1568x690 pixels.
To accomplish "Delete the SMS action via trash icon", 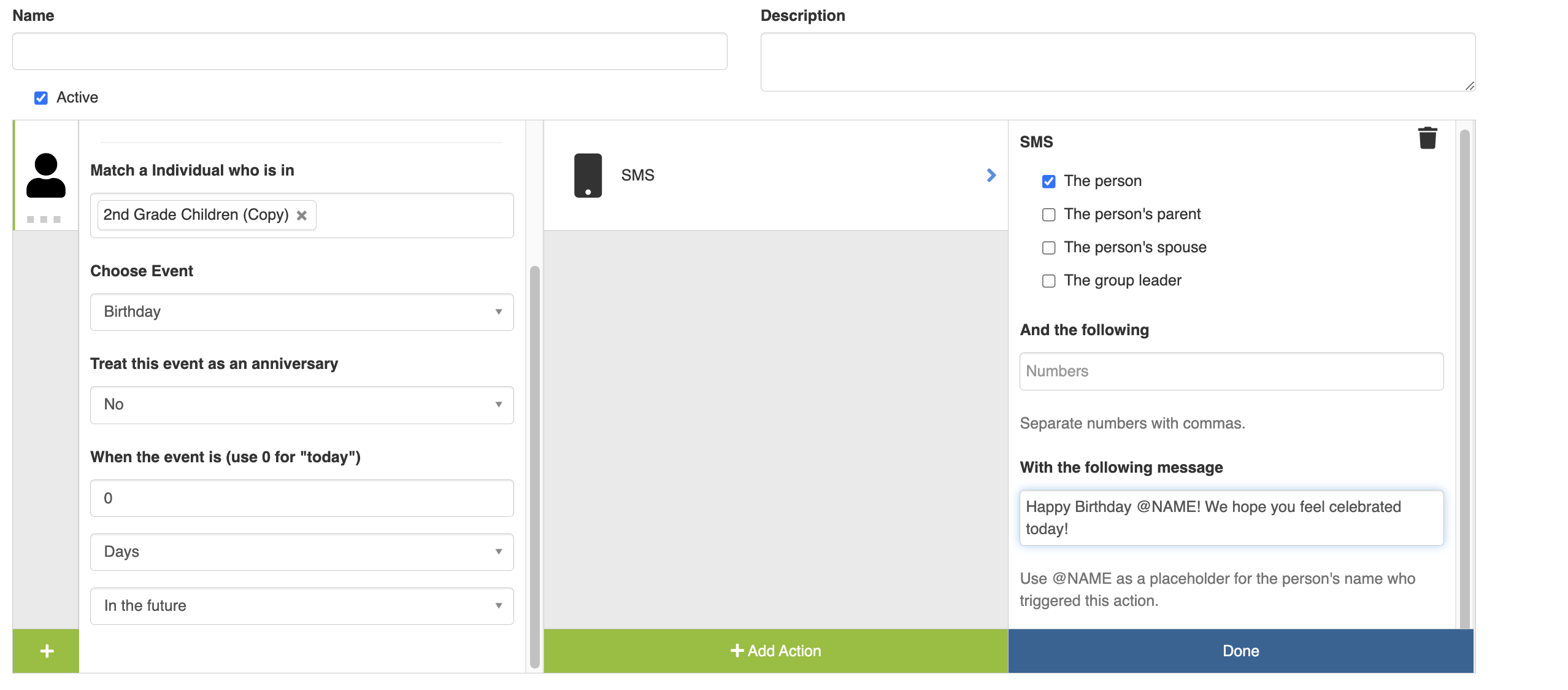I will [x=1427, y=138].
